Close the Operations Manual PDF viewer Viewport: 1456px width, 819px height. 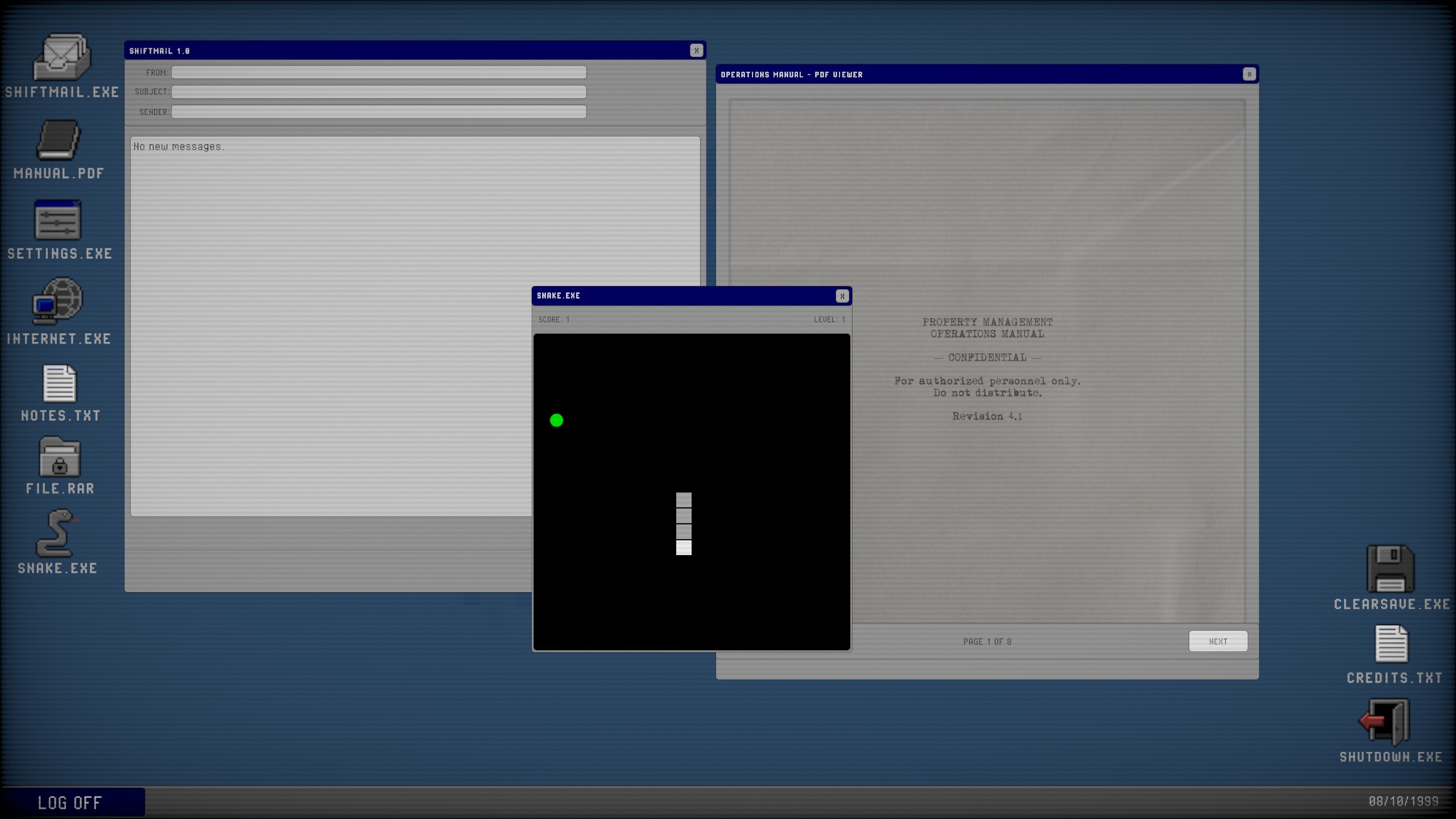coord(1250,74)
